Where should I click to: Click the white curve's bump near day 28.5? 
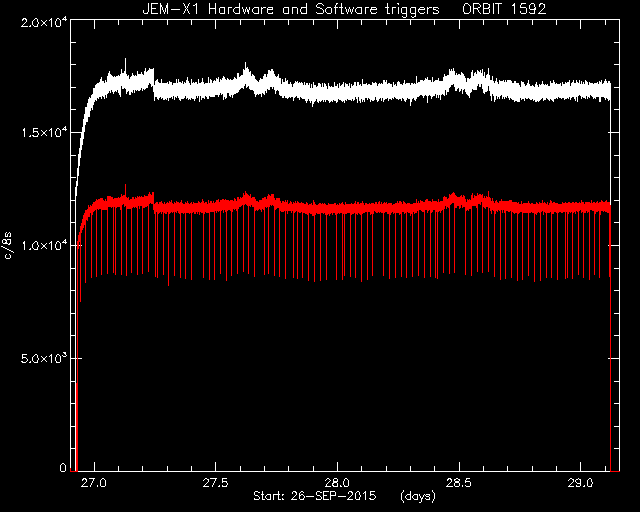coord(452,78)
